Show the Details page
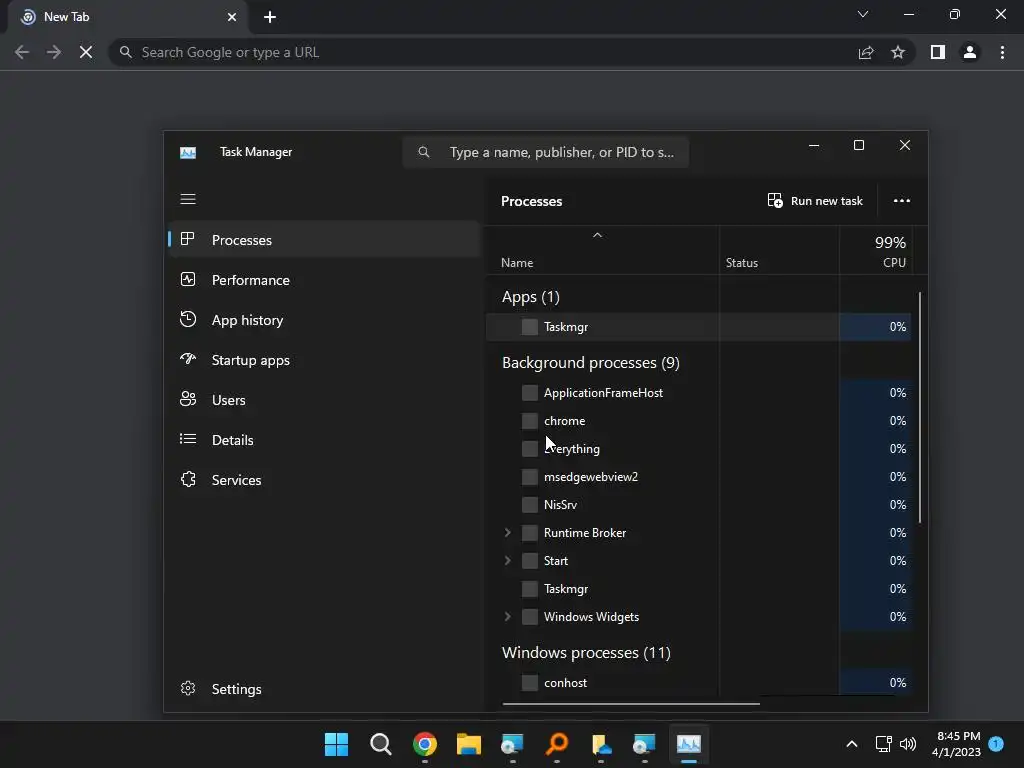The image size is (1024, 768). pos(325,440)
